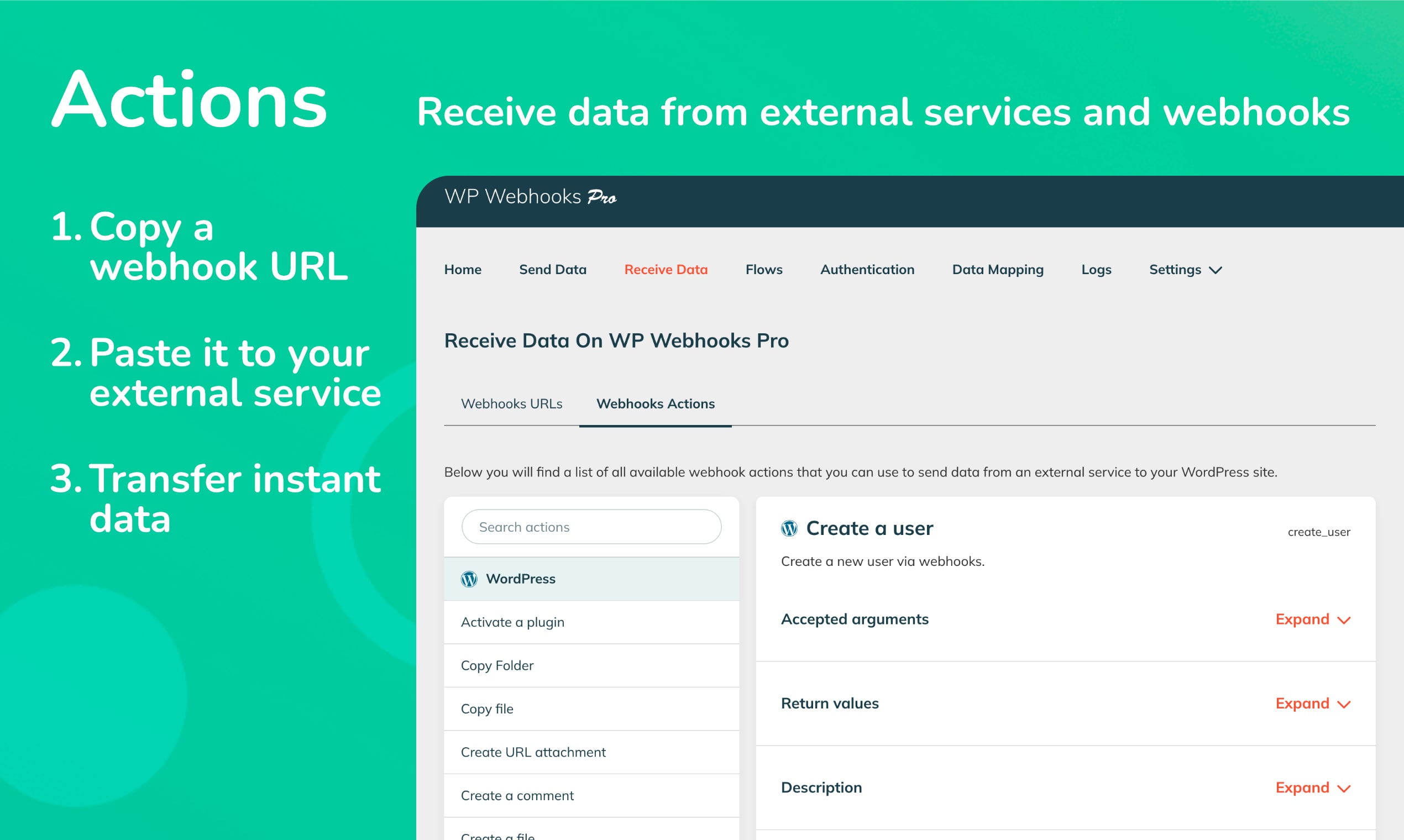Viewport: 1404px width, 840px height.
Task: Expand the Return values section
Action: click(x=1313, y=704)
